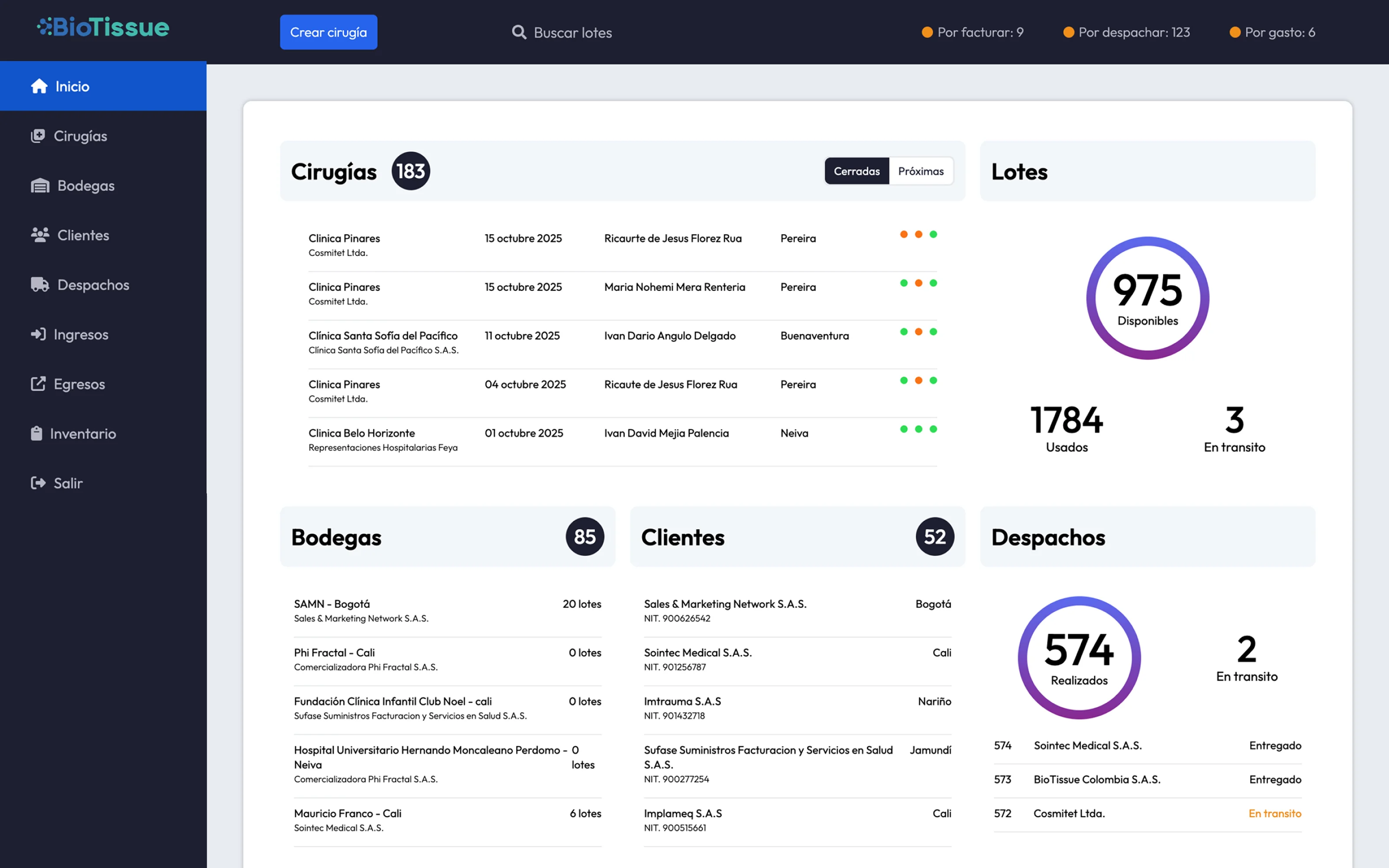Click the Inicio home icon
1389x868 pixels.
[x=39, y=86]
